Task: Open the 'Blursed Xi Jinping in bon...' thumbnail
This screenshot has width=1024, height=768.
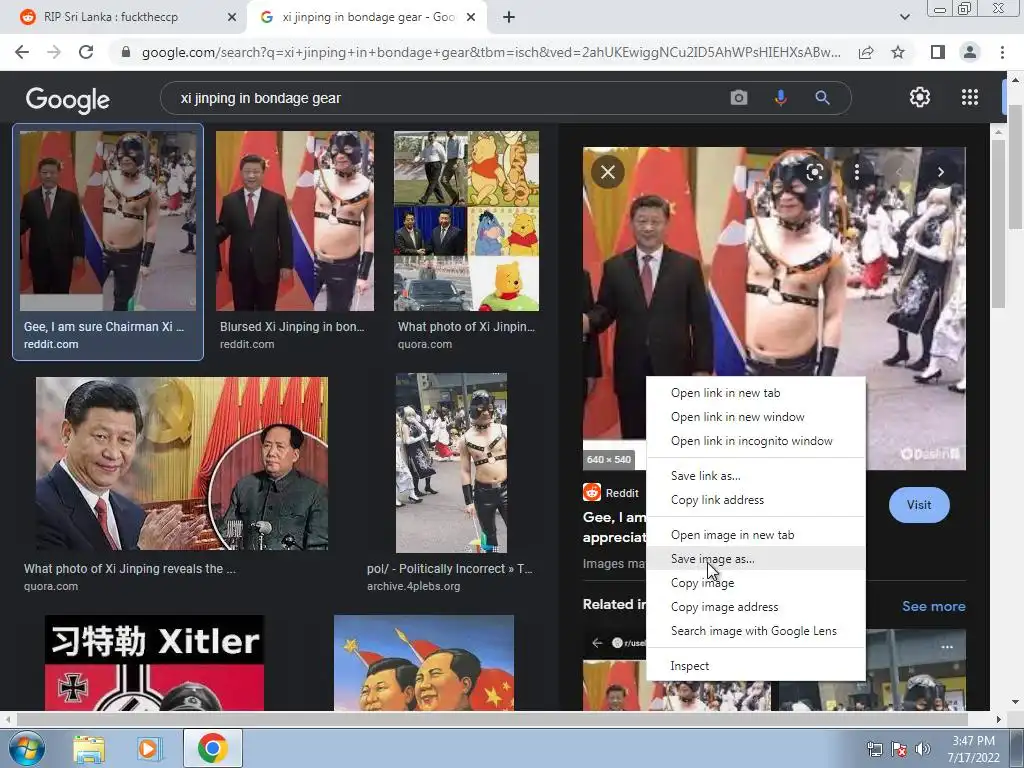Action: 295,221
